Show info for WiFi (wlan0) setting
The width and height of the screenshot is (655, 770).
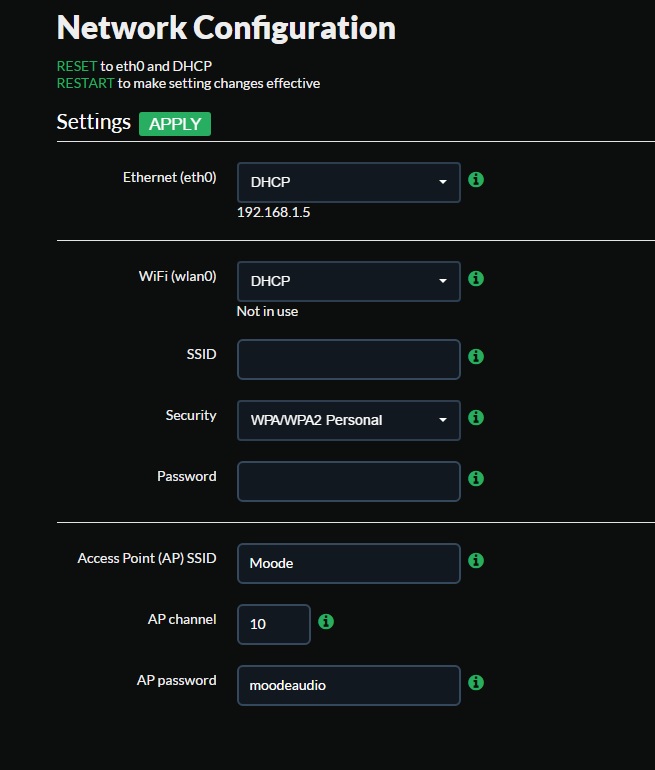click(x=476, y=278)
